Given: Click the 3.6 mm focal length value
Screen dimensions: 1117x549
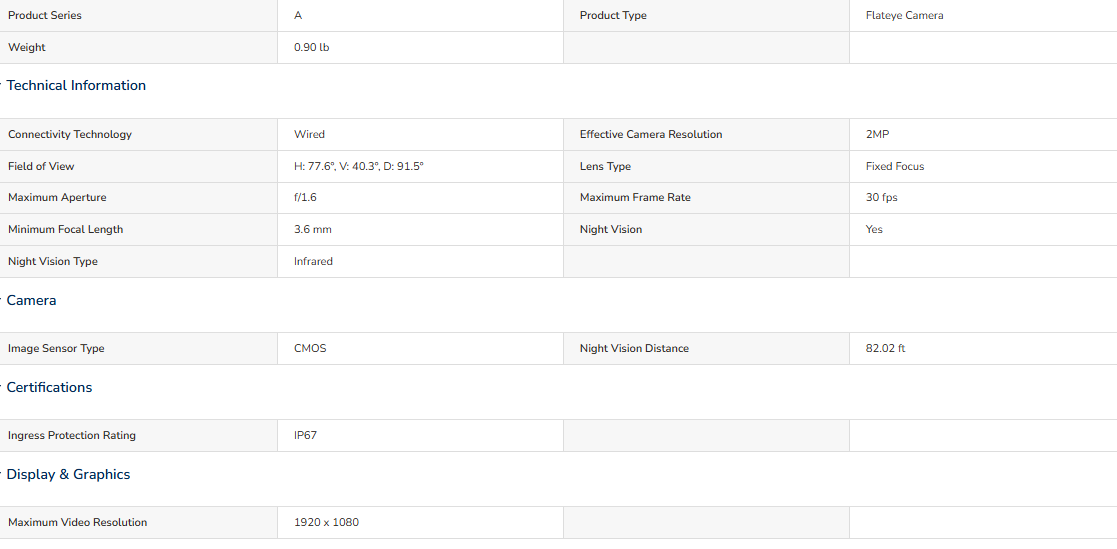Looking at the screenshot, I should tap(313, 230).
